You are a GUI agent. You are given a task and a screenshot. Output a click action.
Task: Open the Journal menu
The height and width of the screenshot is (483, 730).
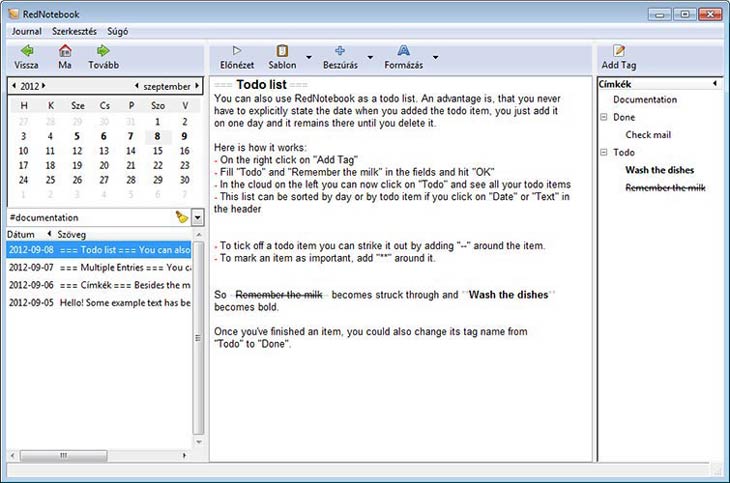(26, 31)
